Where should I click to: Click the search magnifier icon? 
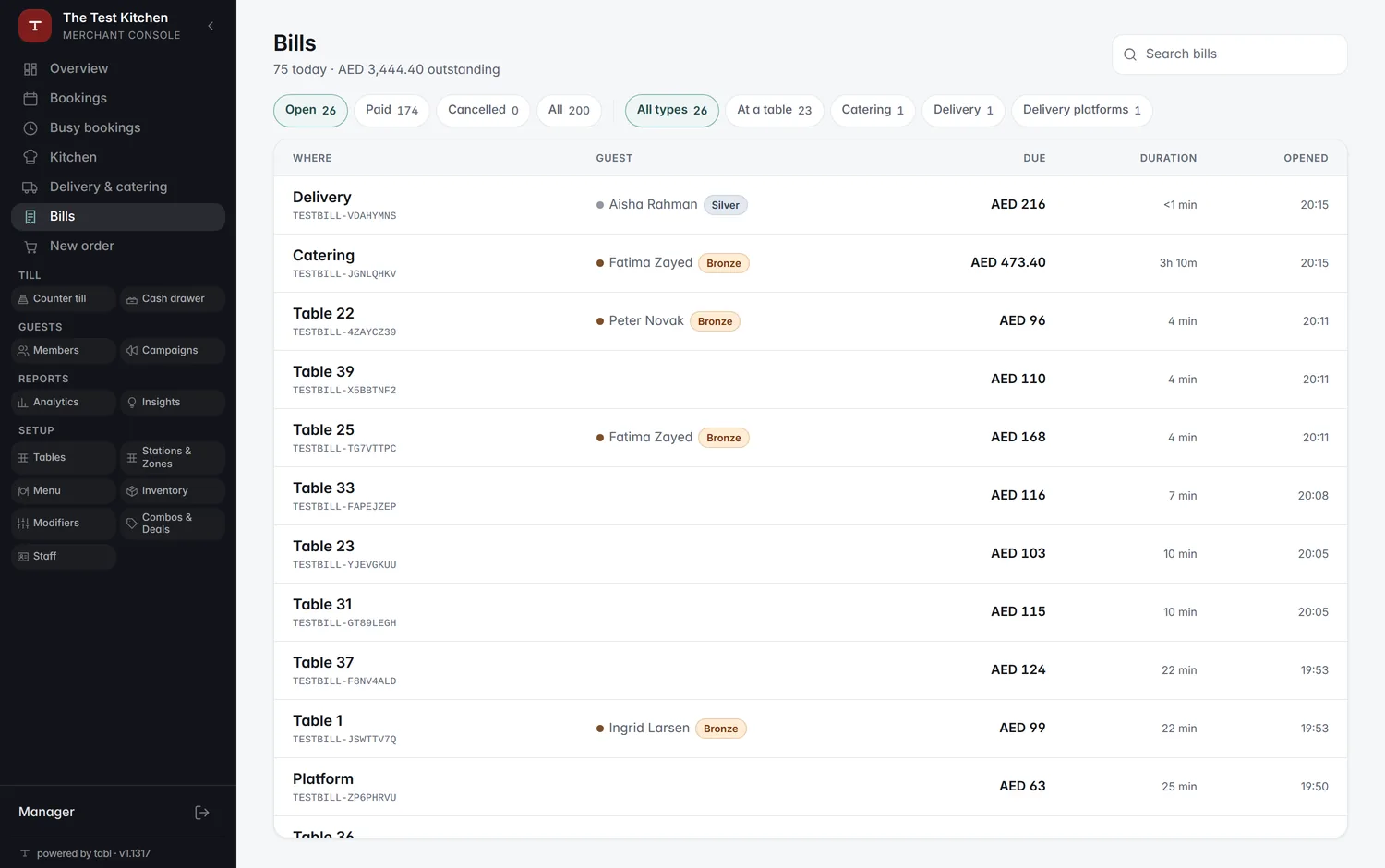(1130, 54)
